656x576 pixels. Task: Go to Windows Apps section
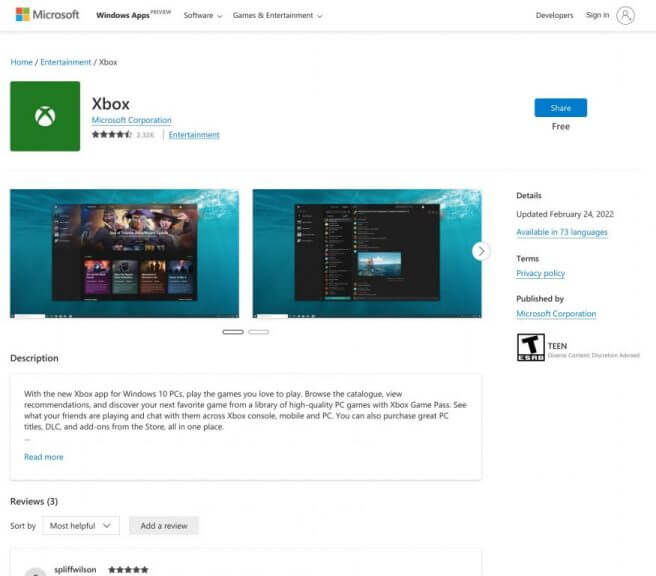tap(123, 15)
